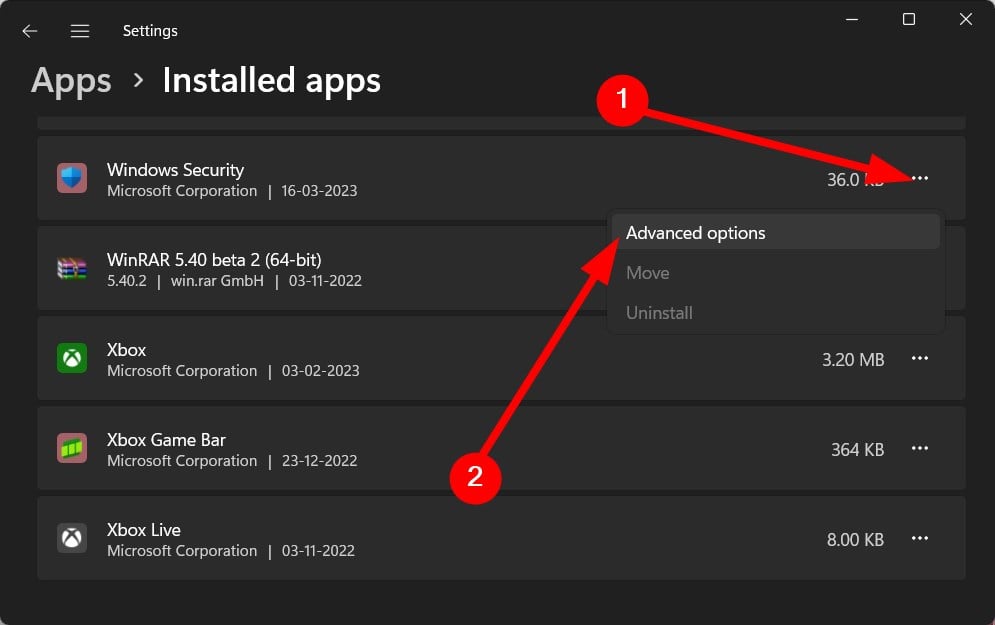Click WinRAR publisher win.rar GmbH
995x625 pixels.
click(x=217, y=281)
